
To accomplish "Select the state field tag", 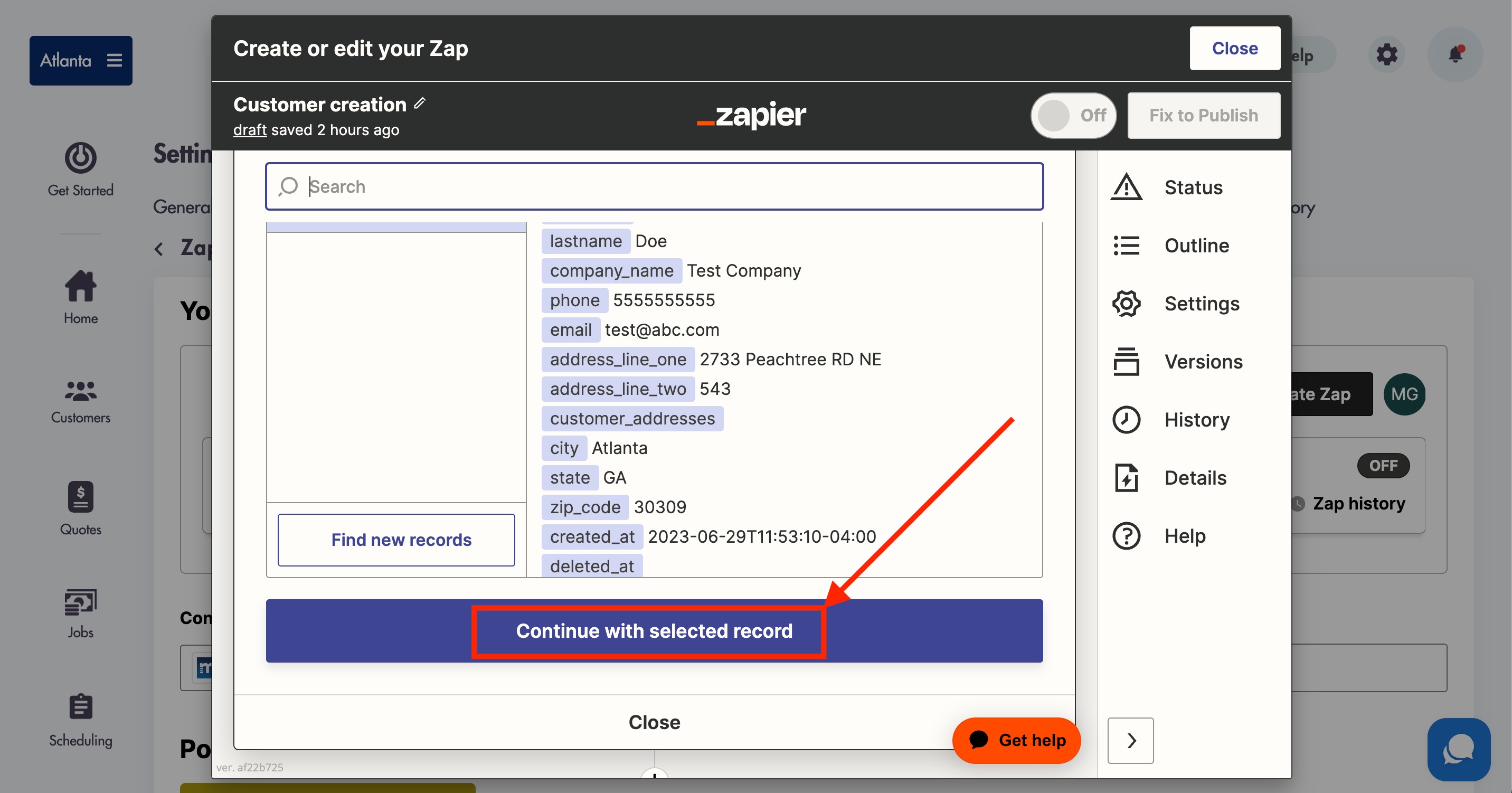I will pyautogui.click(x=569, y=477).
